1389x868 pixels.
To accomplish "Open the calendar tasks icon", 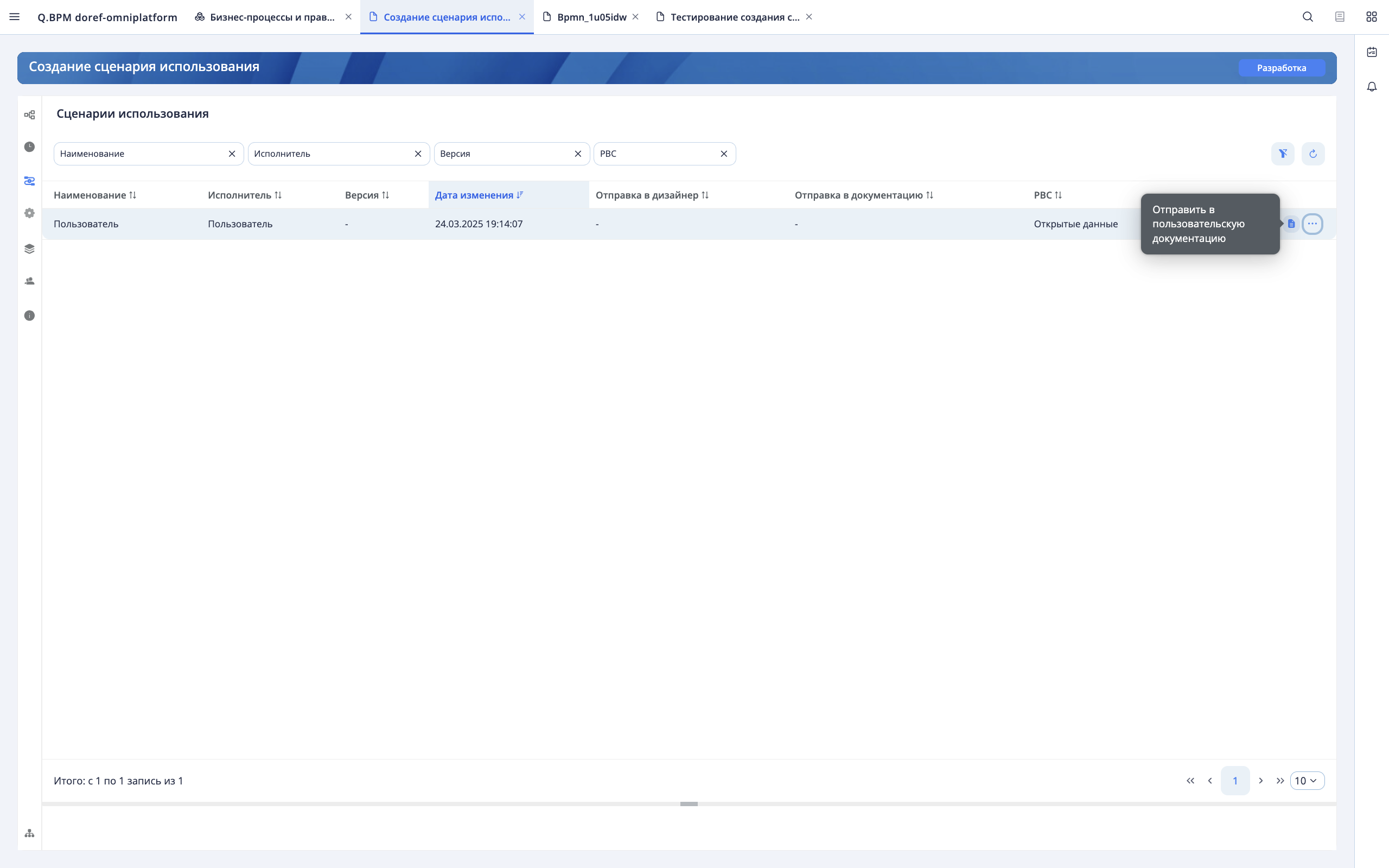I will click(x=1372, y=52).
